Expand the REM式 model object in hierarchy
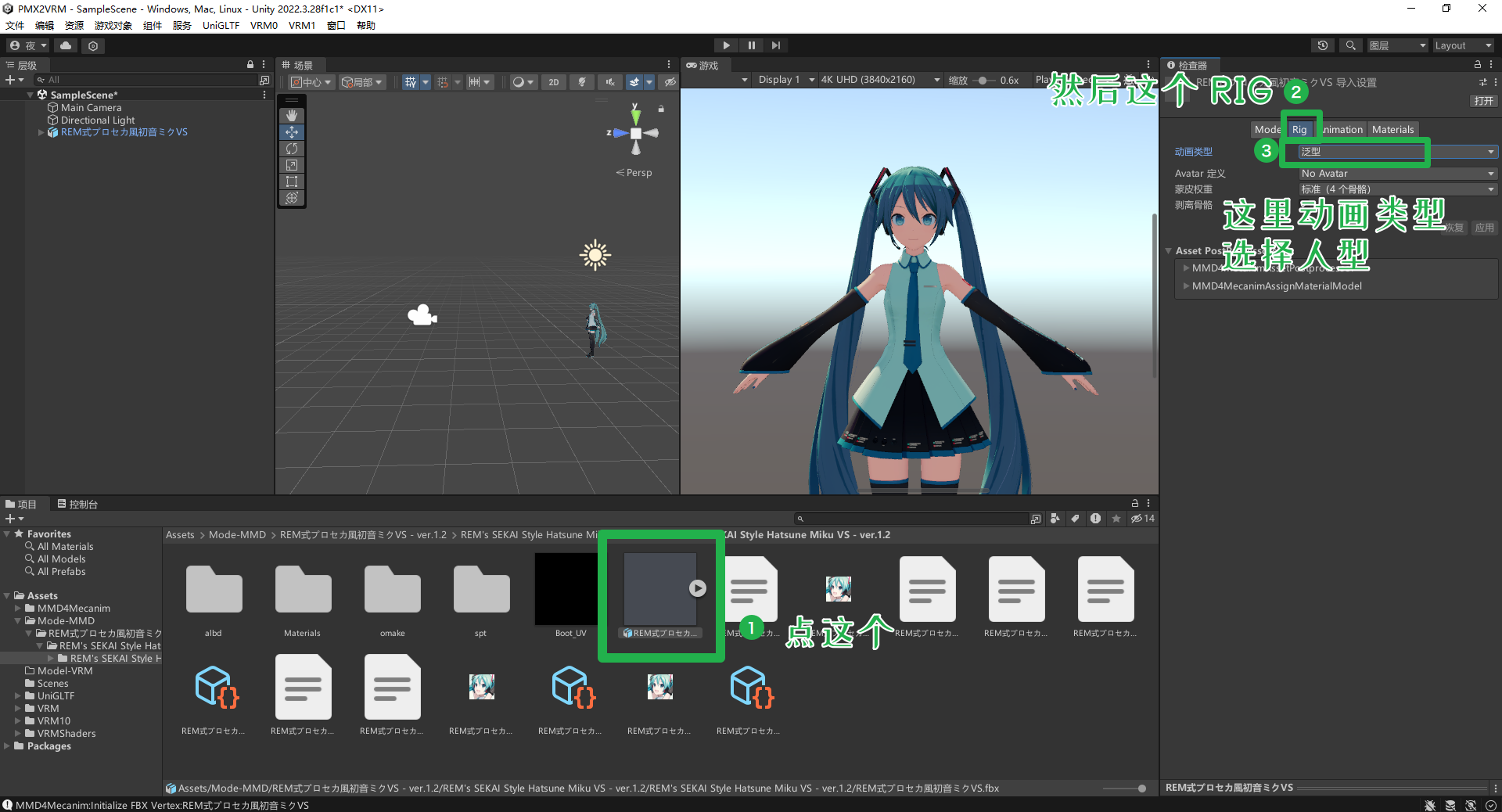 click(41, 133)
